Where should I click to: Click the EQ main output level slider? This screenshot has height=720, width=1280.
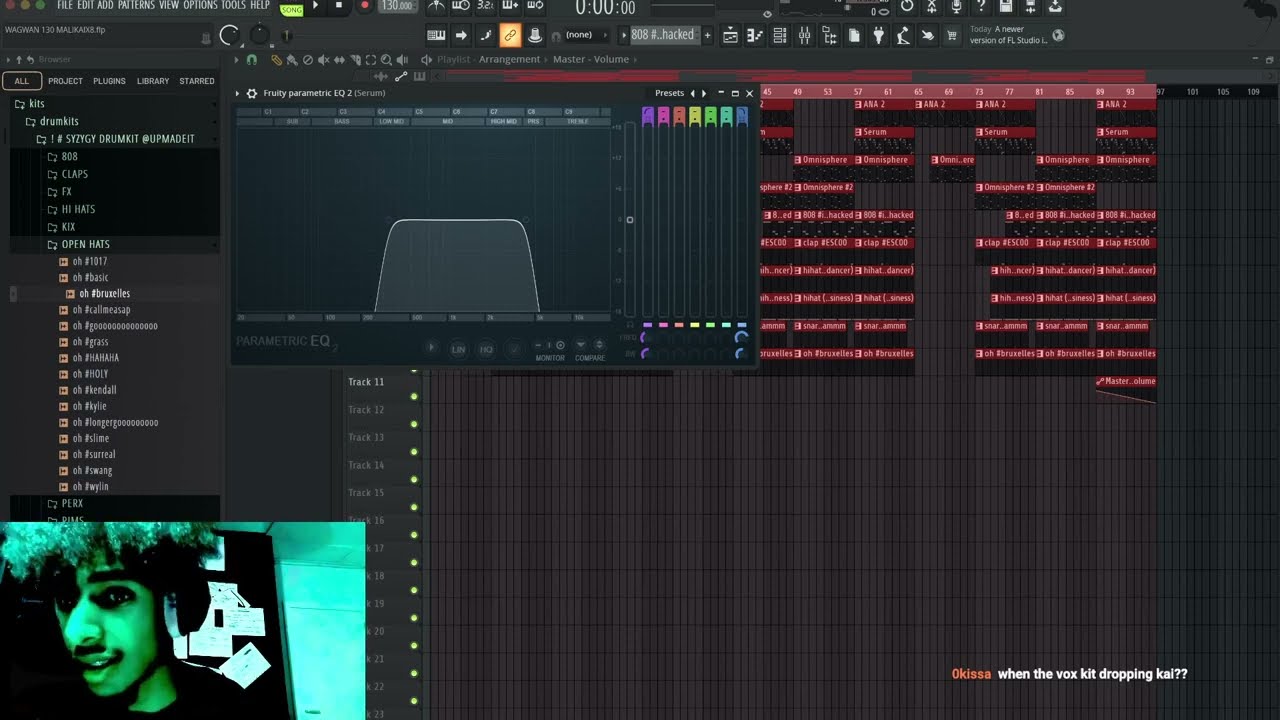(629, 220)
